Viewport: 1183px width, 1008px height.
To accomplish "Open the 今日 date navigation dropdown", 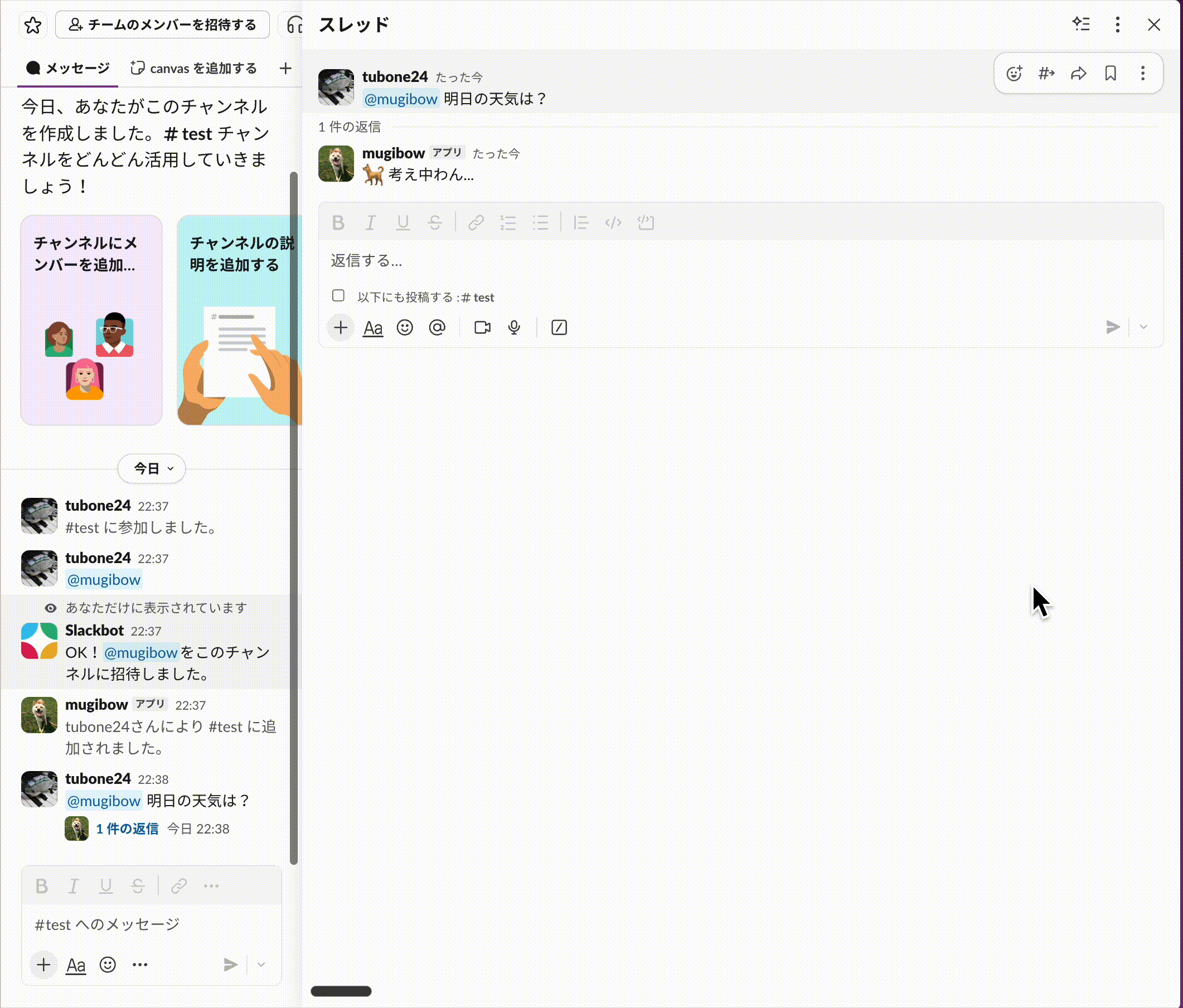I will click(151, 468).
